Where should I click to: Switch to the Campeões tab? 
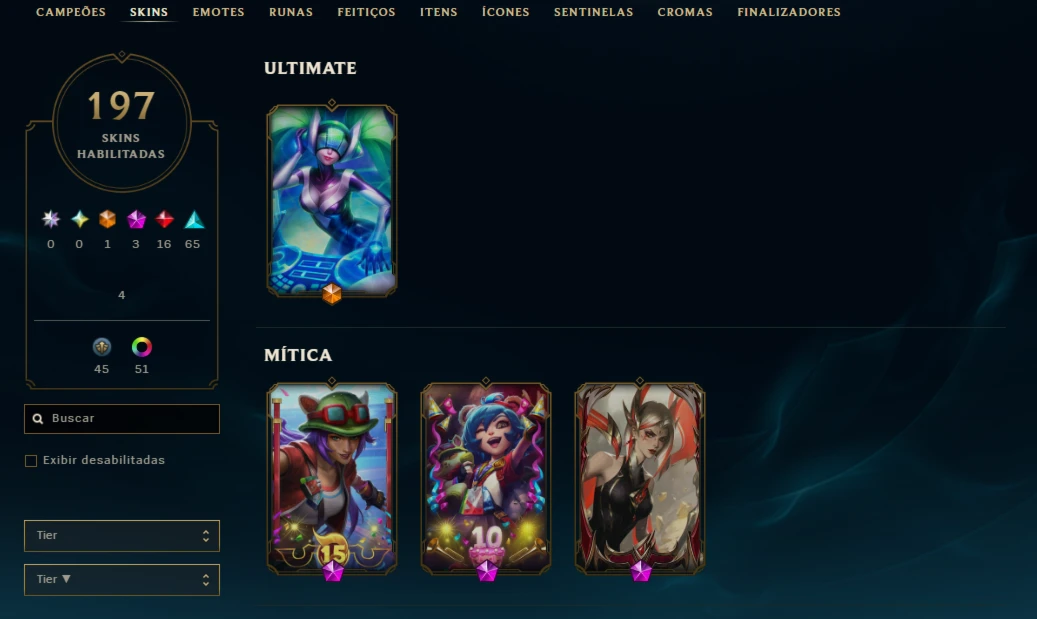point(71,12)
